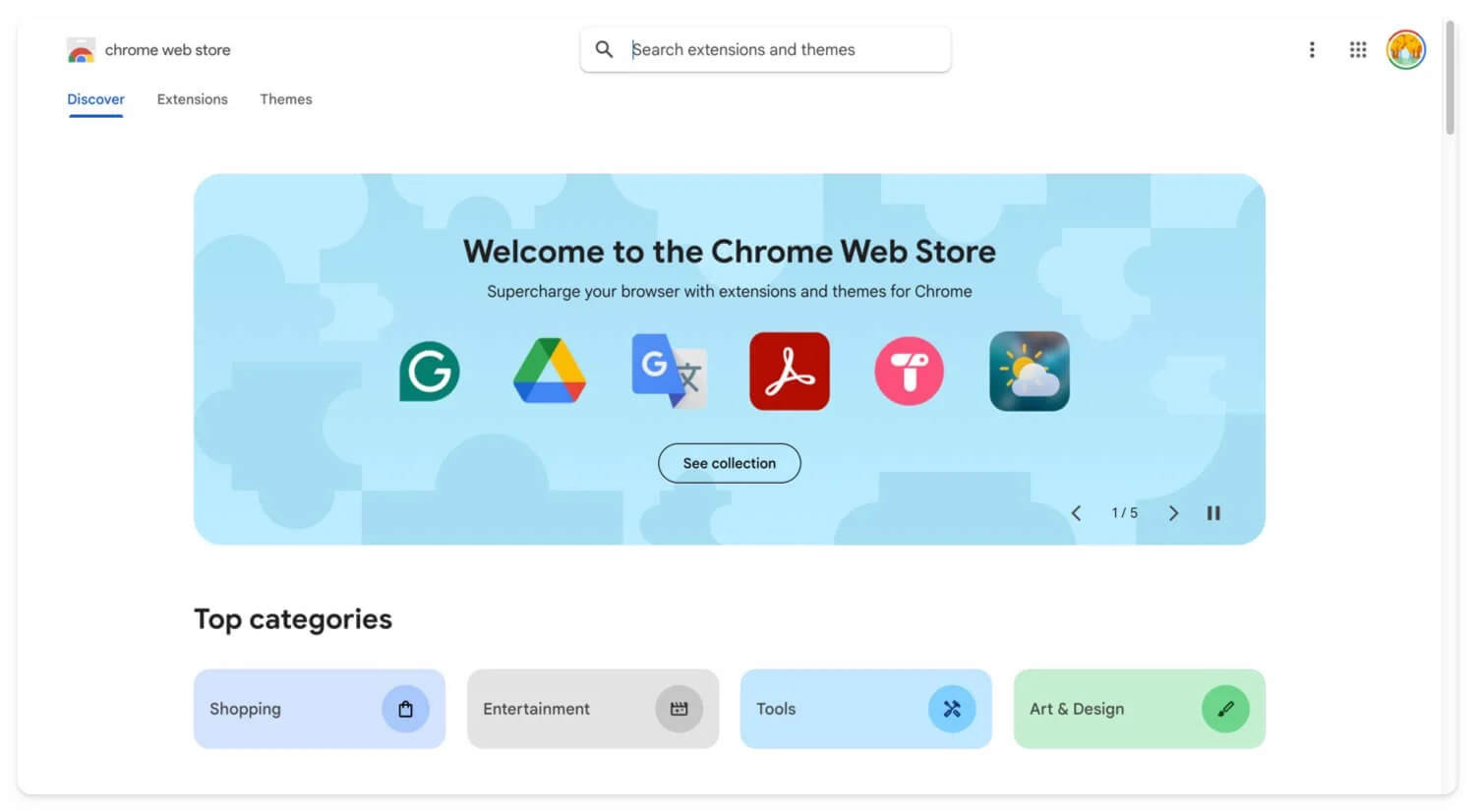1475x812 pixels.
Task: Open the Google account profile avatar
Action: coord(1405,50)
